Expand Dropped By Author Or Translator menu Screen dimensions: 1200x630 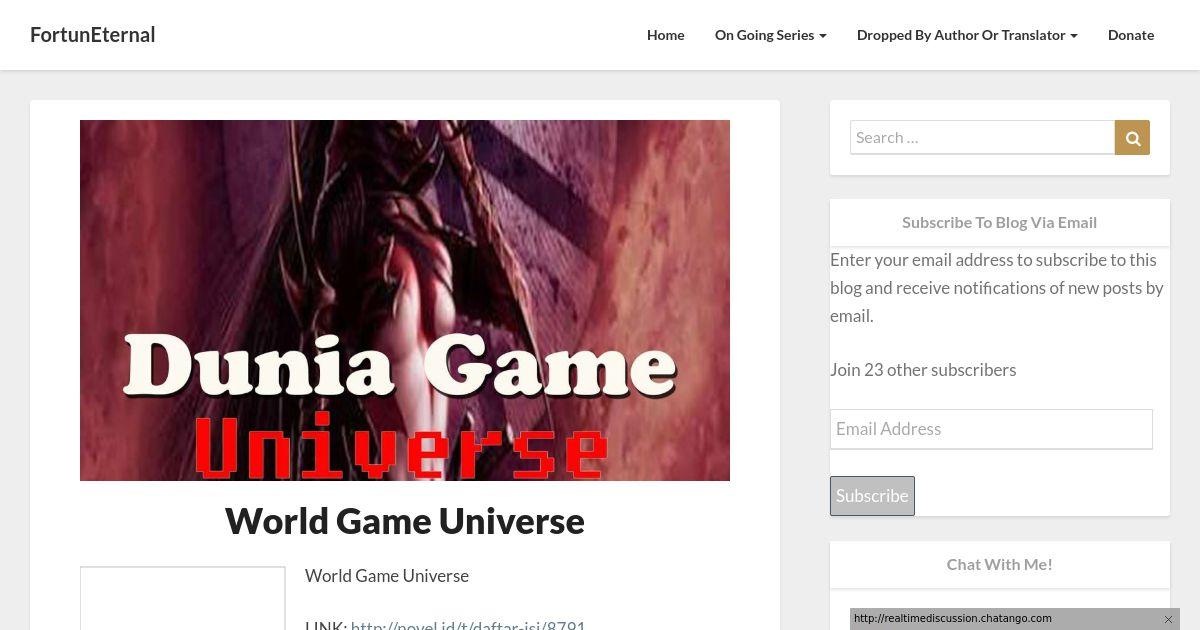[x=967, y=35]
